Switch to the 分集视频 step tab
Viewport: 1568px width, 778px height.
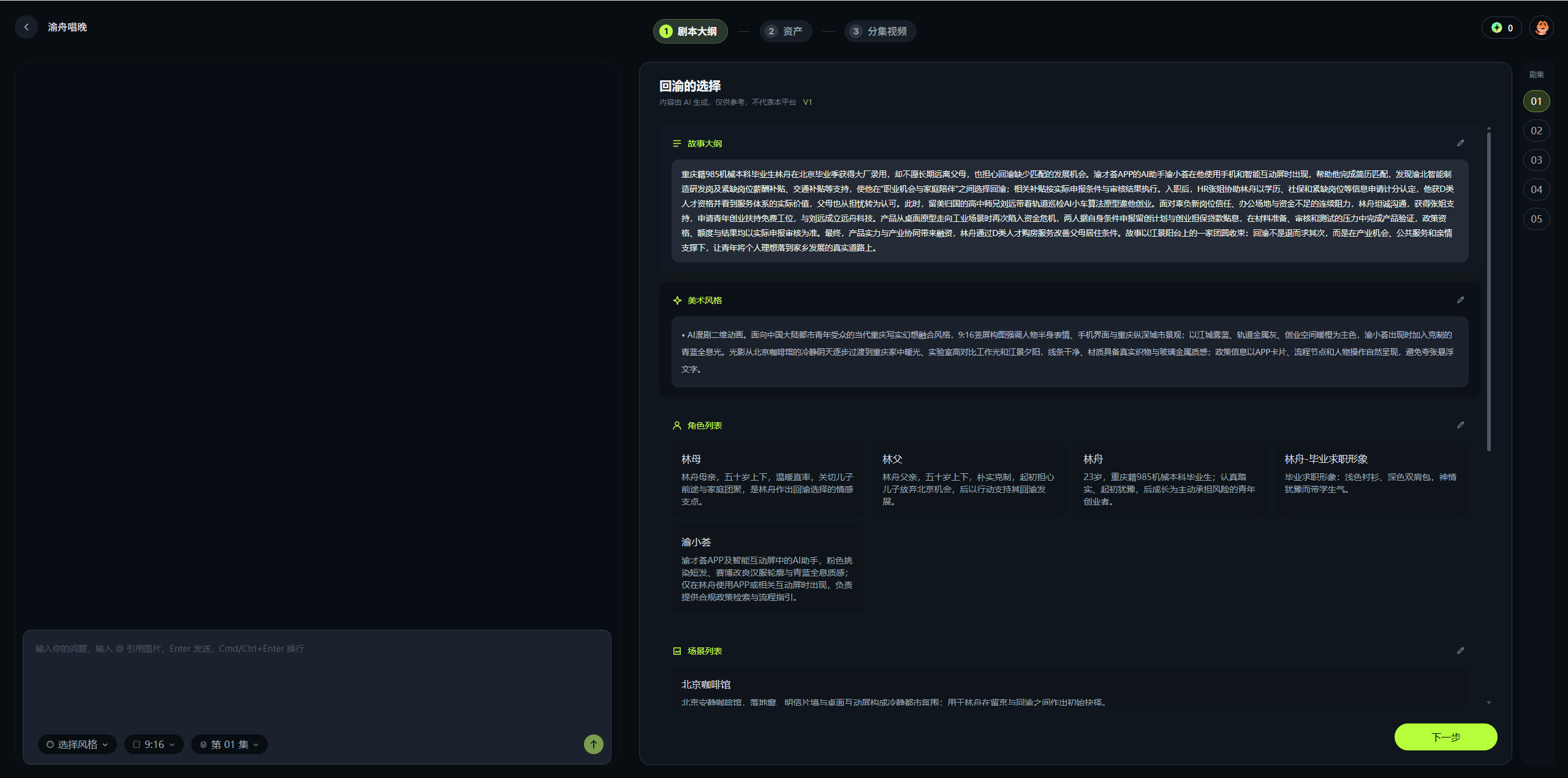click(880, 31)
